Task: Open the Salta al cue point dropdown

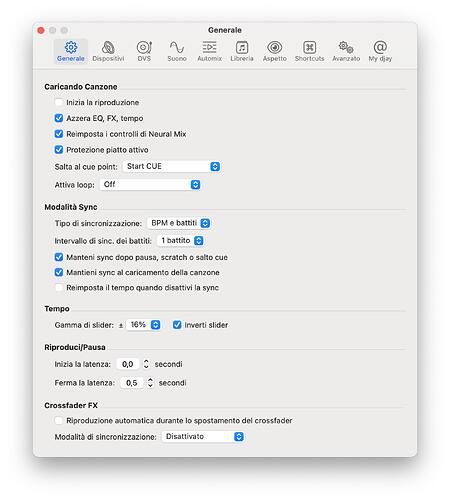Action: pyautogui.click(x=171, y=166)
